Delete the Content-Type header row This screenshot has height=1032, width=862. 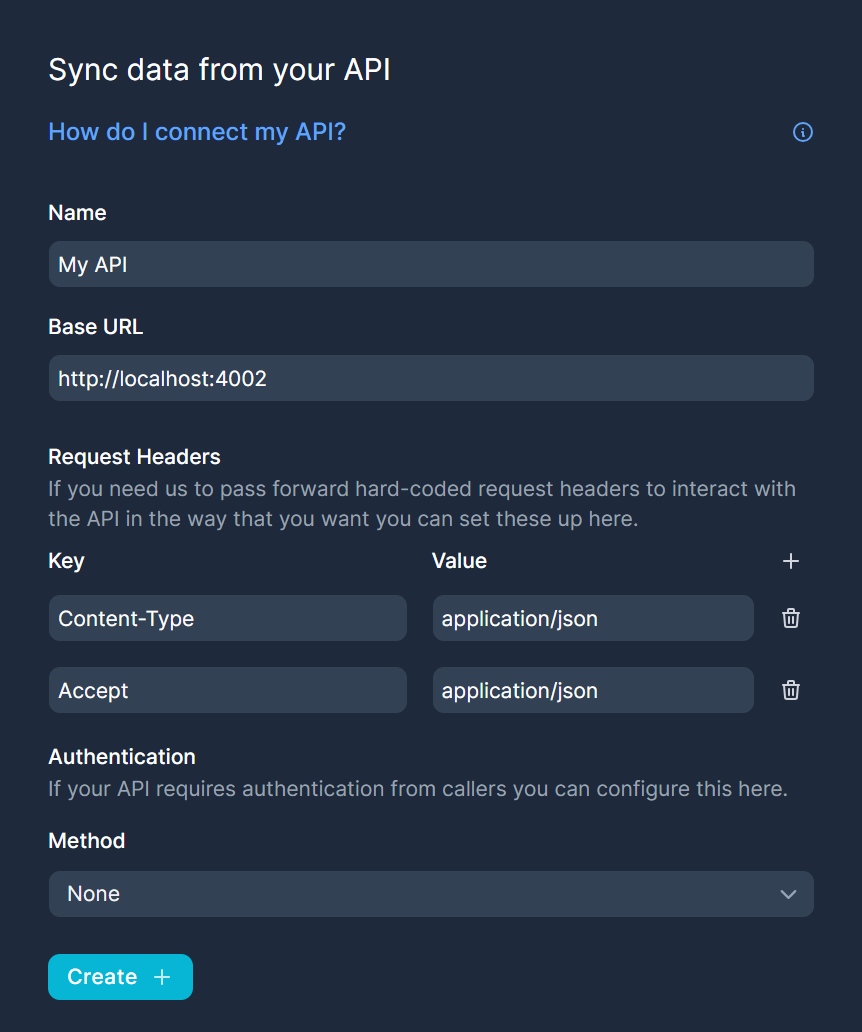[790, 618]
